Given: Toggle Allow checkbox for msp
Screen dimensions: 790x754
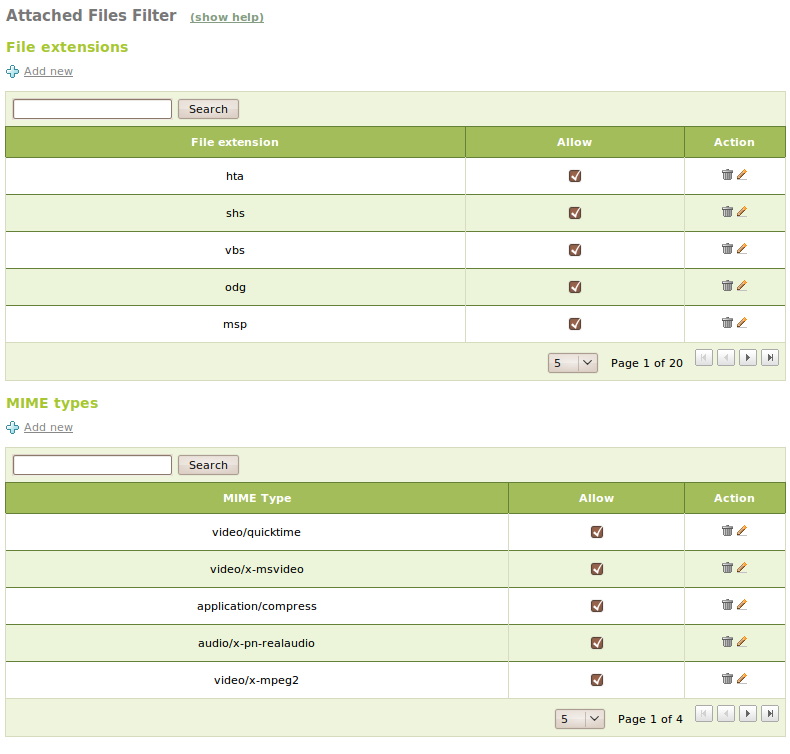Looking at the screenshot, I should tap(575, 324).
